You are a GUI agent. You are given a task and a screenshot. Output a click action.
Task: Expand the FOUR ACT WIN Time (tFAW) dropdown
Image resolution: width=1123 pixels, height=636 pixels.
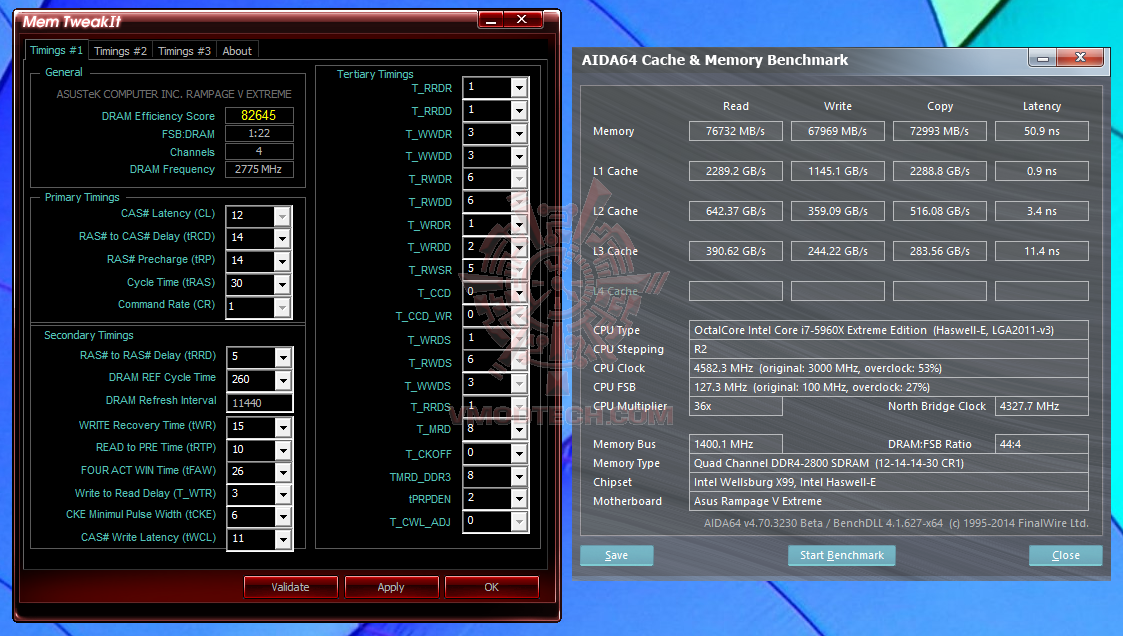(284, 472)
